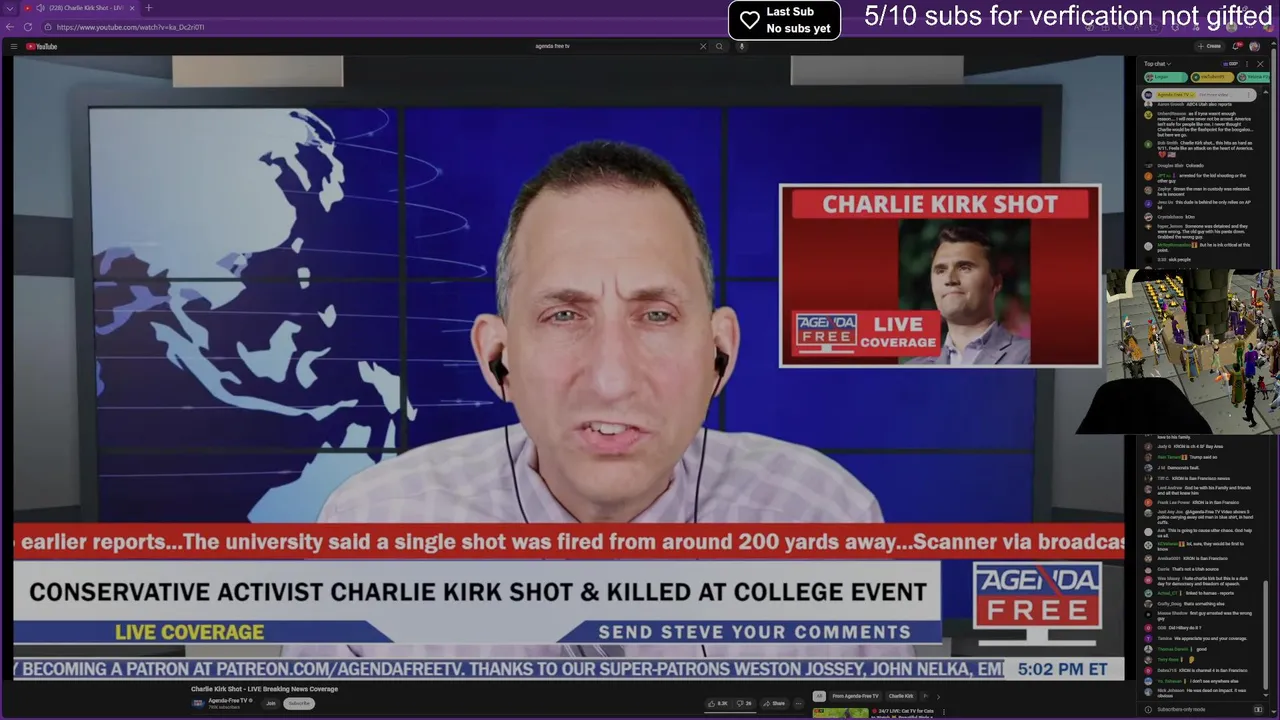Clear the search box with the X
The height and width of the screenshot is (720, 1280).
tap(703, 46)
